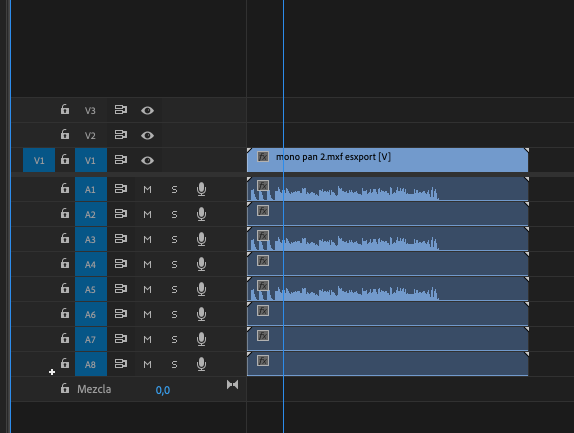Toggle lock on audio track A1
Screen dimensions: 574x433
click(65, 188)
